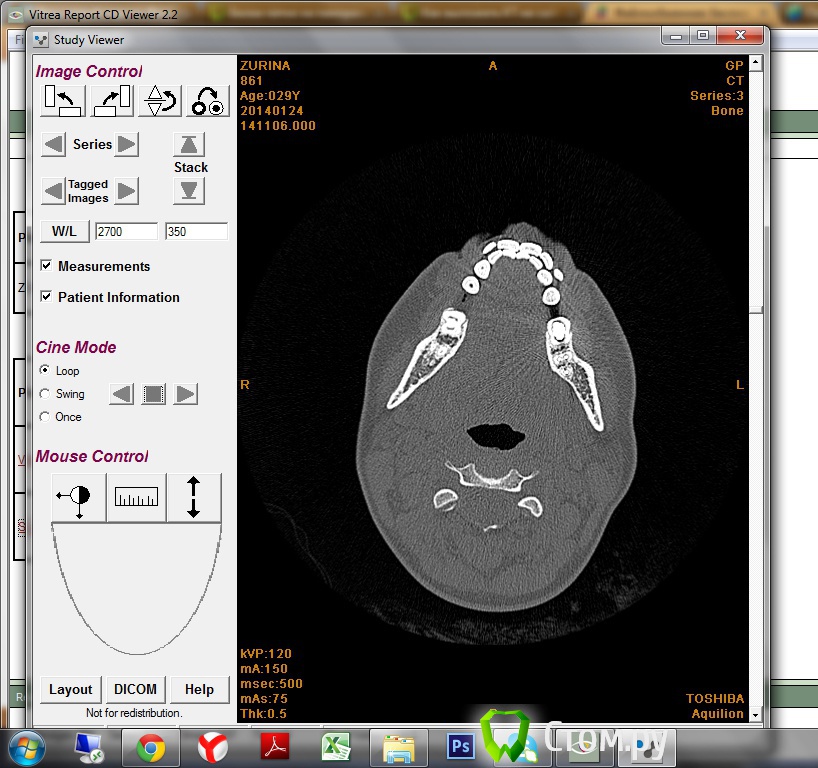
Task: Go to the previous Tagged Image
Action: (x=53, y=190)
